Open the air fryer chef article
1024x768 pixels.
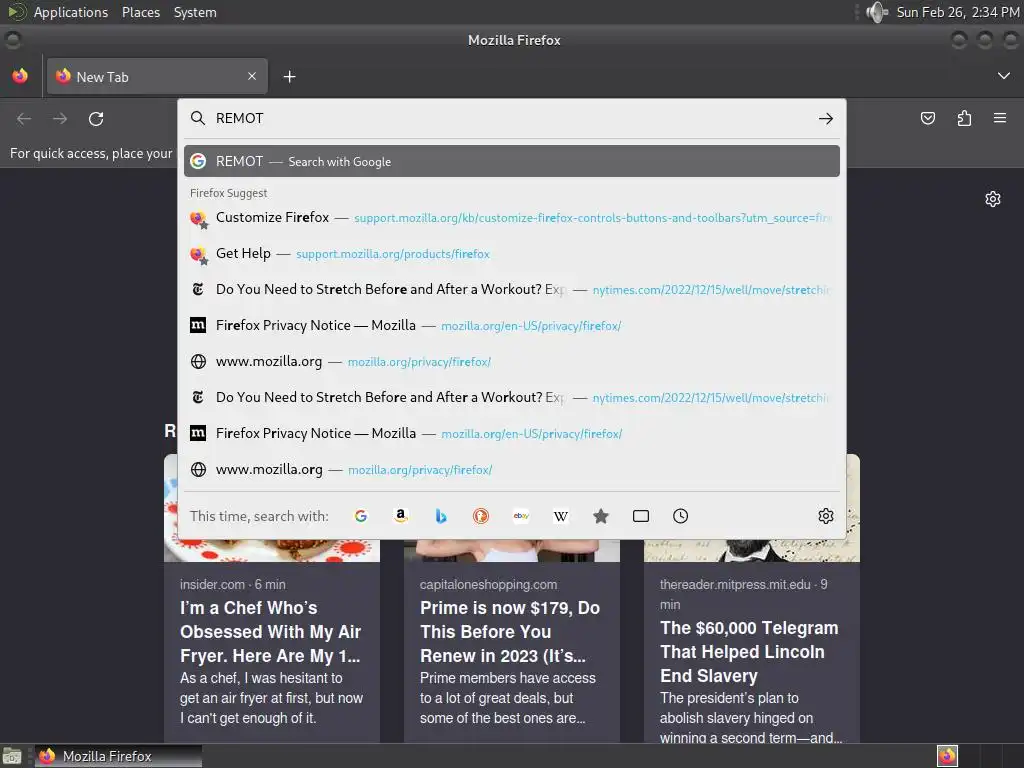click(x=272, y=632)
